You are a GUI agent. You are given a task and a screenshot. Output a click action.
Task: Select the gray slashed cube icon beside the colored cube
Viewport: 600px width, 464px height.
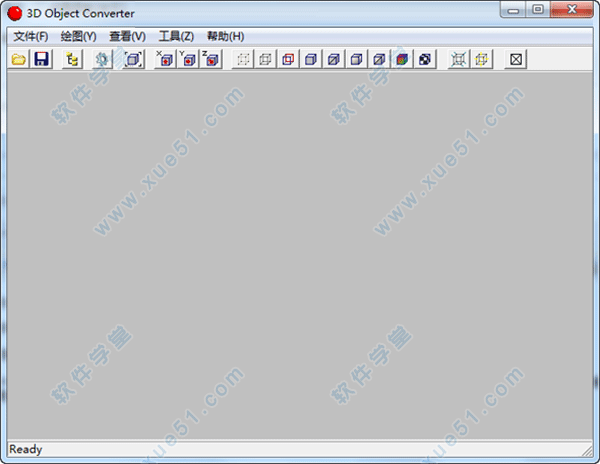(379, 59)
